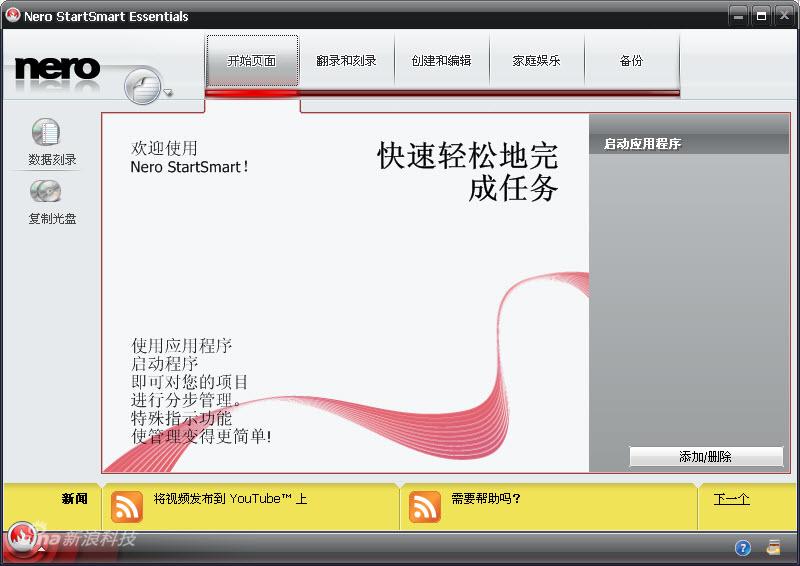Click the nero logo
Image resolution: width=800 pixels, height=566 pixels.
[57, 69]
